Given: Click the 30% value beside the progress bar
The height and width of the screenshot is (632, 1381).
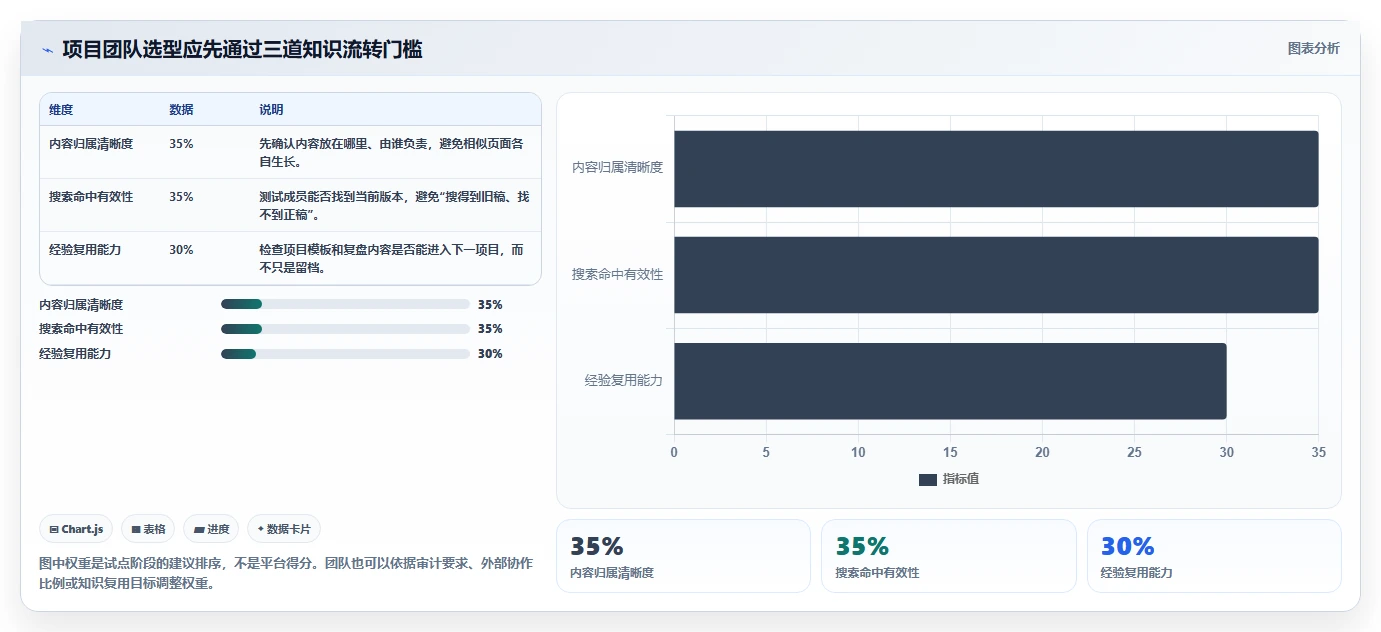Looking at the screenshot, I should [490, 354].
